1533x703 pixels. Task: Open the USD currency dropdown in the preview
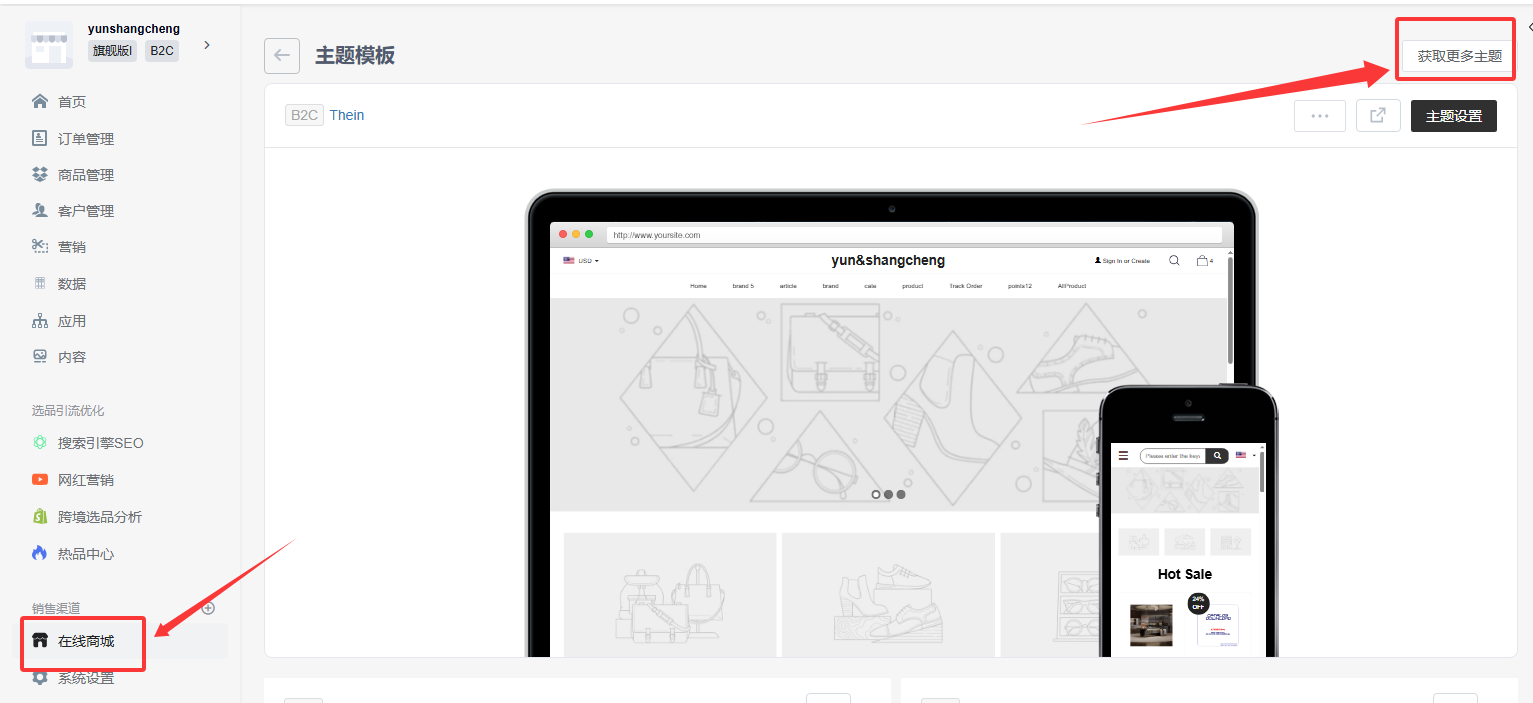pyautogui.click(x=581, y=261)
